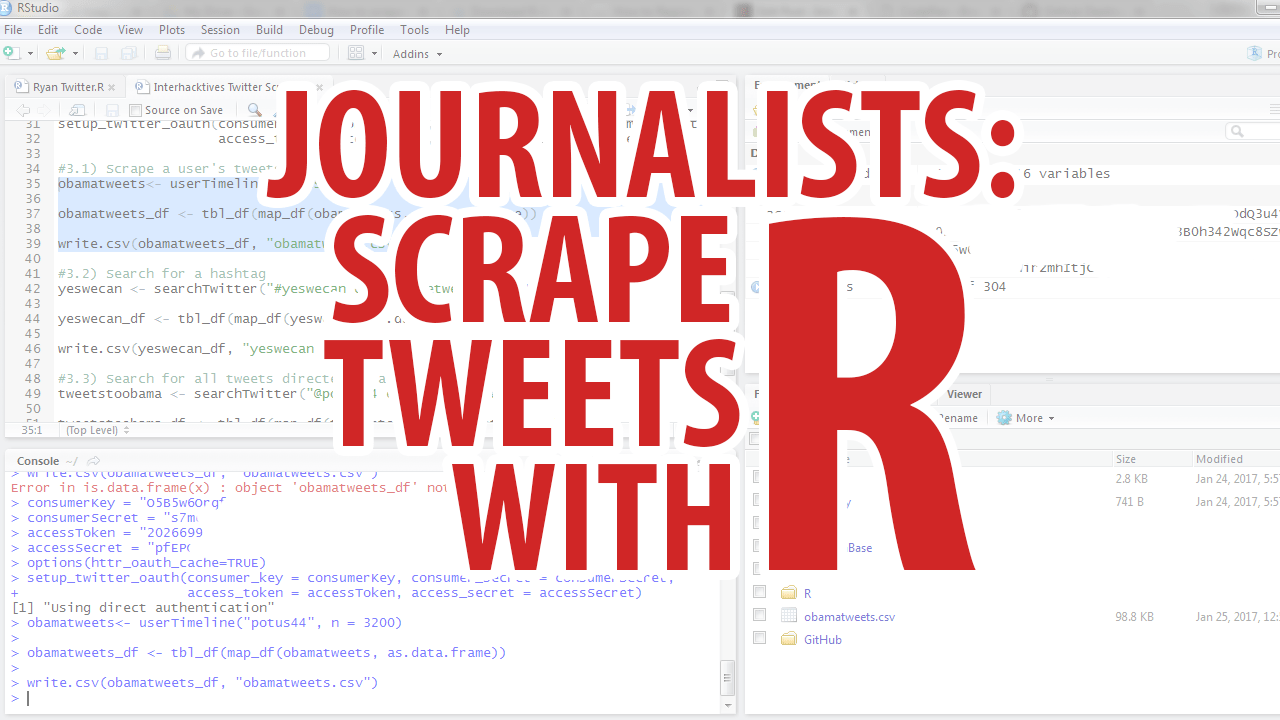Viewport: 1280px width, 720px height.
Task: Click the obamatweets.csv spreadsheet icon
Action: click(788, 616)
